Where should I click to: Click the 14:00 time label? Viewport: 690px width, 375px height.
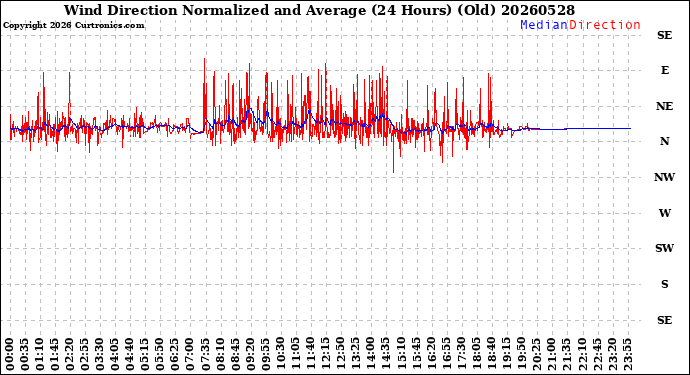(371, 354)
